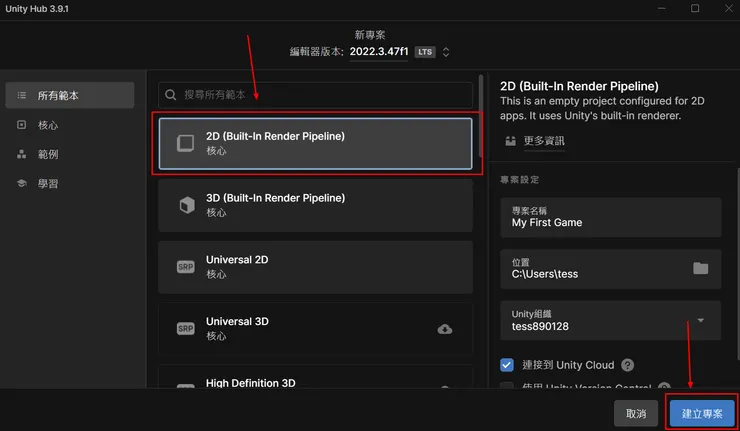Viewport: 740px width, 431px height.
Task: Browse for project location folder icon
Action: (x=700, y=269)
